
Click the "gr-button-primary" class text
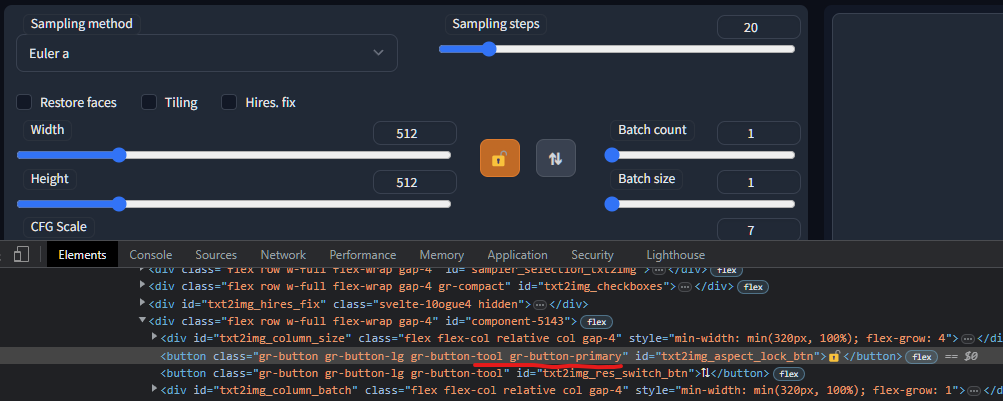coord(566,356)
